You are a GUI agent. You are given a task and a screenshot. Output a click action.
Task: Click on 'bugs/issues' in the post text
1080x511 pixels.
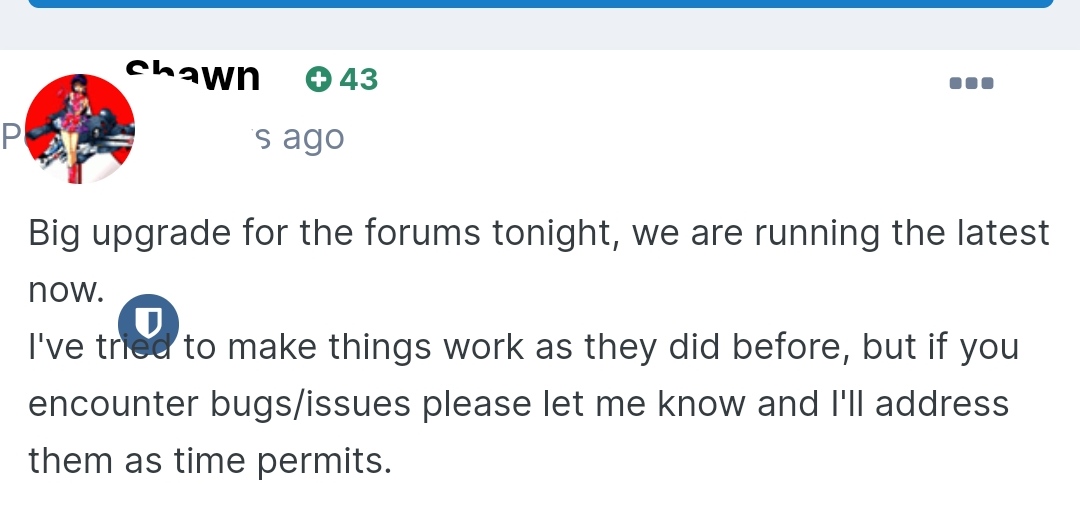tap(311, 404)
